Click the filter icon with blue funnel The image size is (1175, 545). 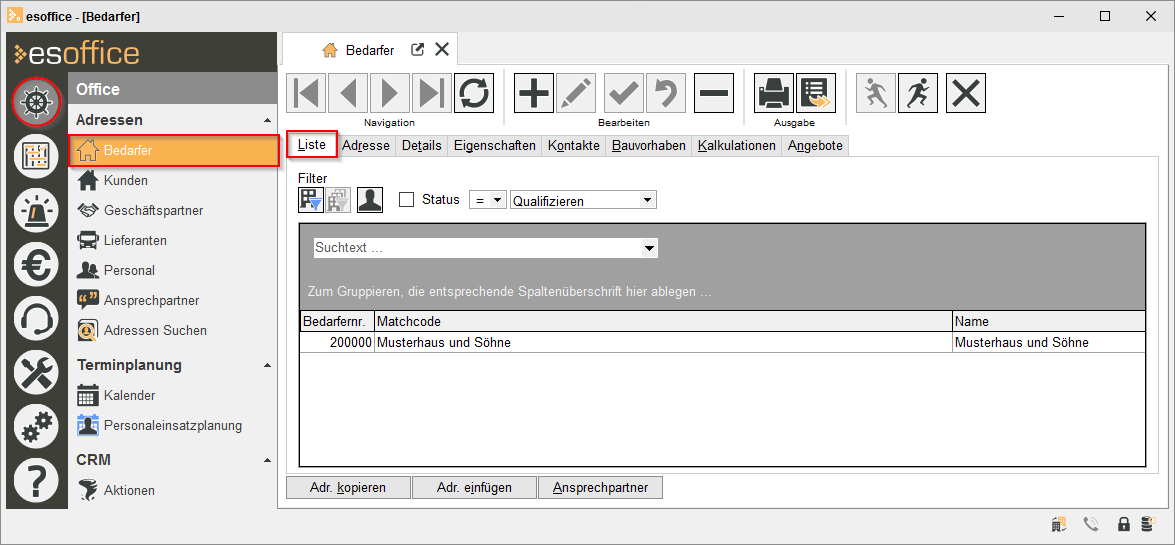pos(310,200)
